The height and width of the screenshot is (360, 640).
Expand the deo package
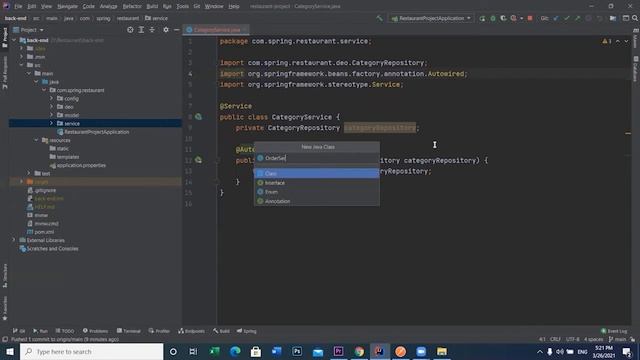pos(51,107)
